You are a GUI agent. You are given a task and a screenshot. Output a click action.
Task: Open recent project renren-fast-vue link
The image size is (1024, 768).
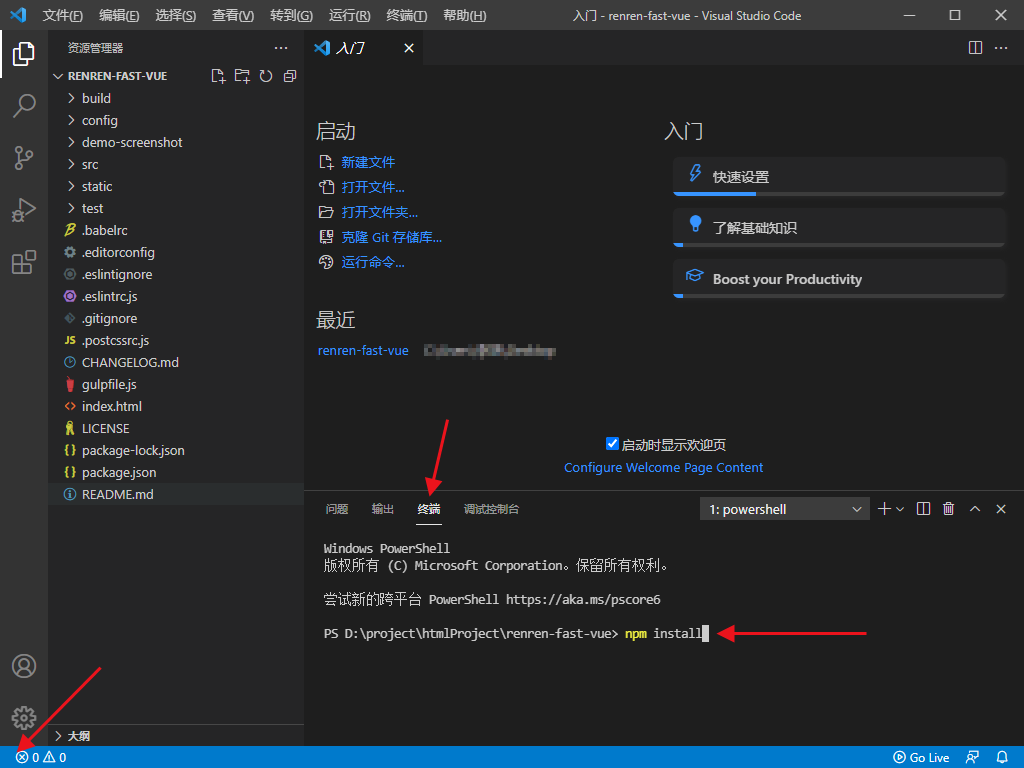[x=363, y=351]
